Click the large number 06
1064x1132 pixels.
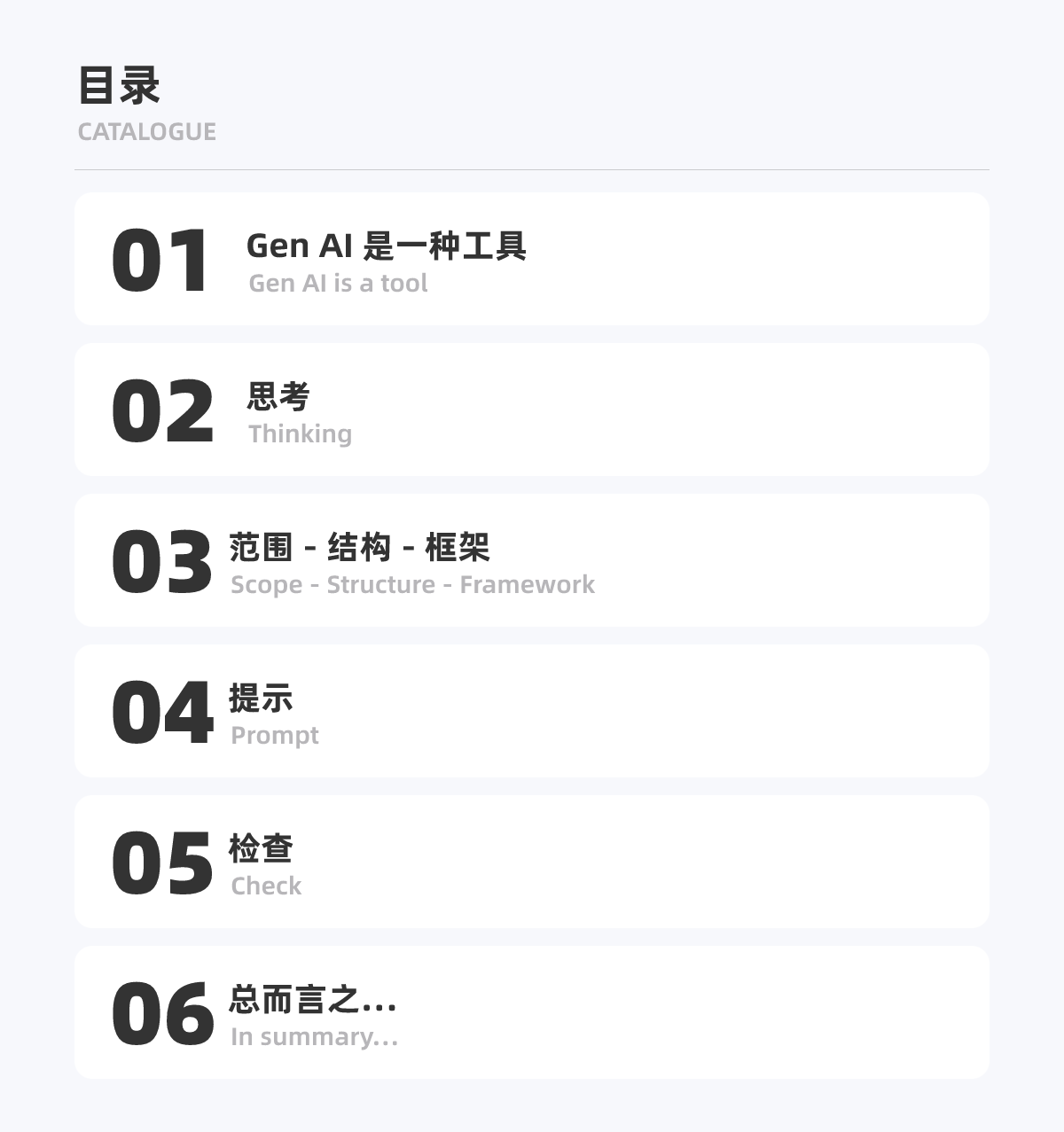tap(162, 1014)
